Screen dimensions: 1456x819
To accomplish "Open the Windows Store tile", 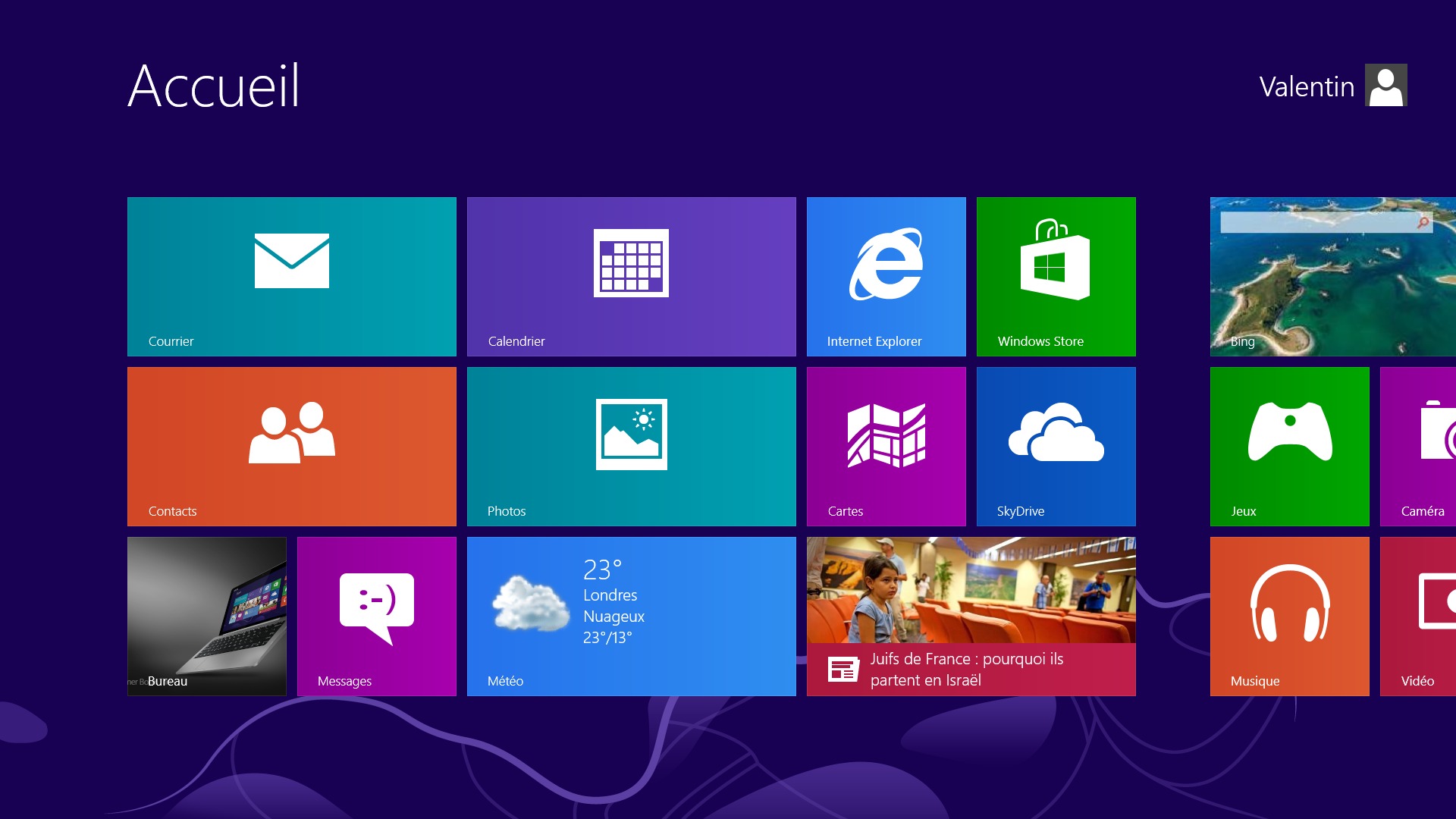I will coord(1056,277).
